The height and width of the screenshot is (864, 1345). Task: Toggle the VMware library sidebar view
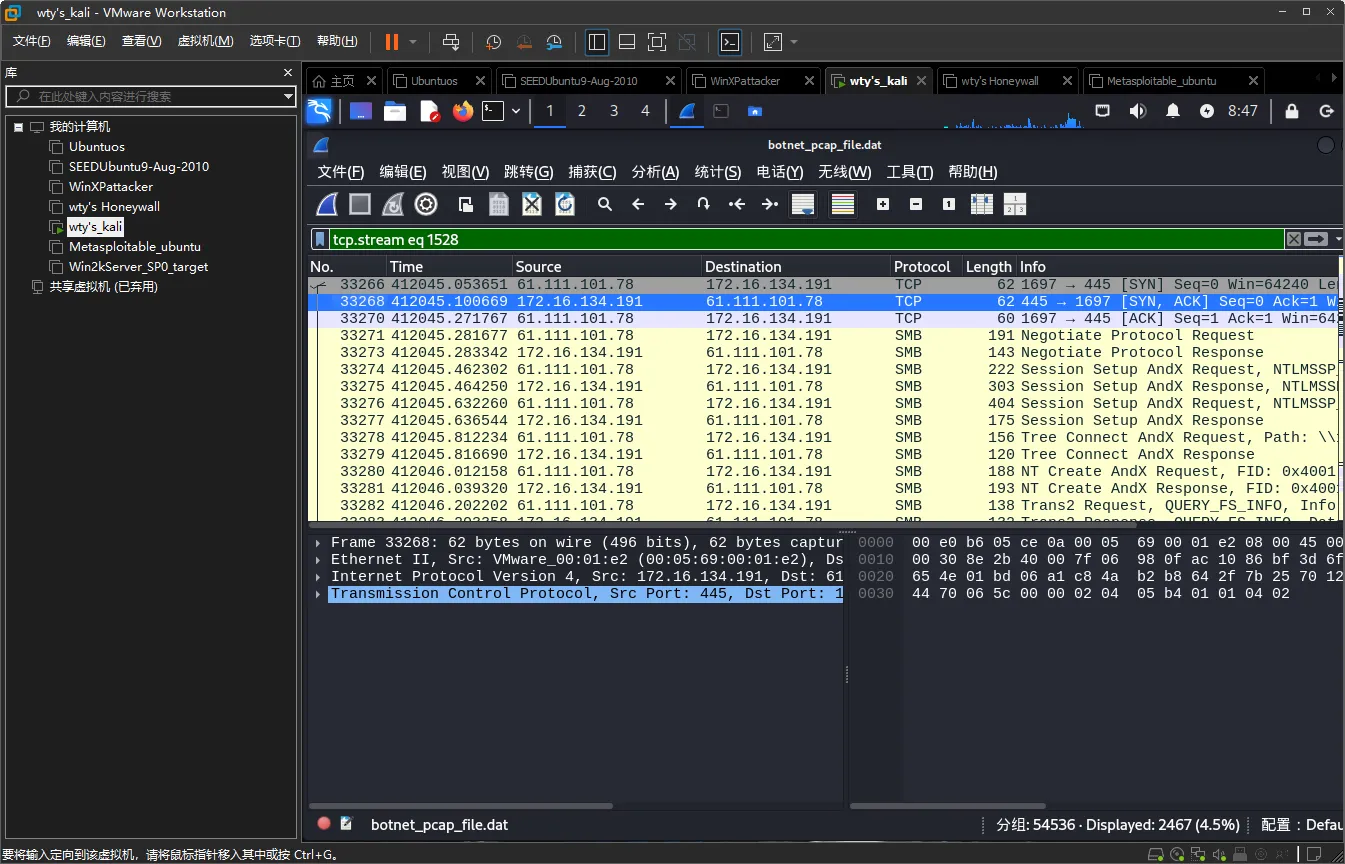(x=597, y=42)
